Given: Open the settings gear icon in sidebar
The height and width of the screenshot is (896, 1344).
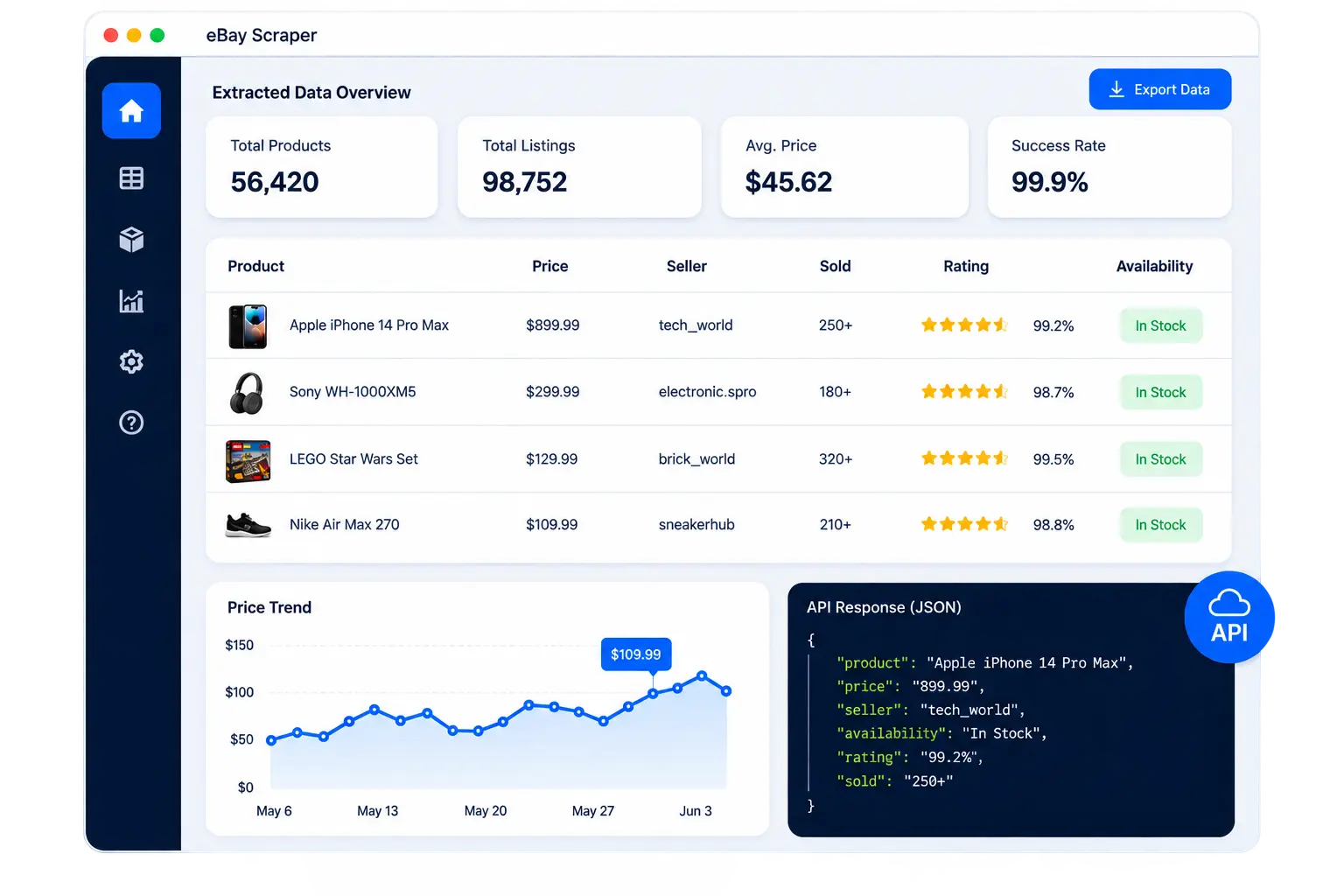Looking at the screenshot, I should pos(131,361).
